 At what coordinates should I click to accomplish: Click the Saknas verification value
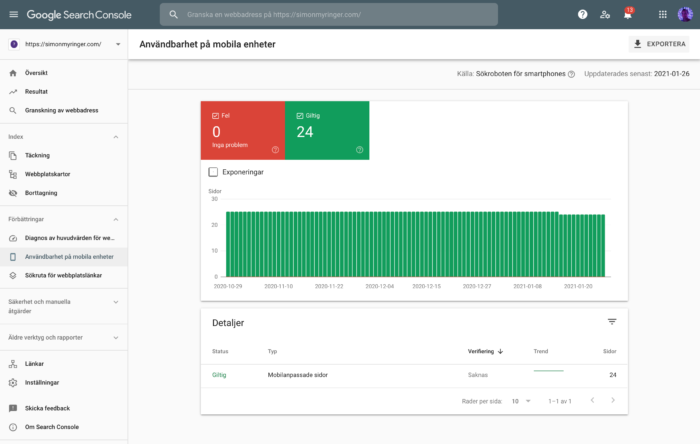478,375
